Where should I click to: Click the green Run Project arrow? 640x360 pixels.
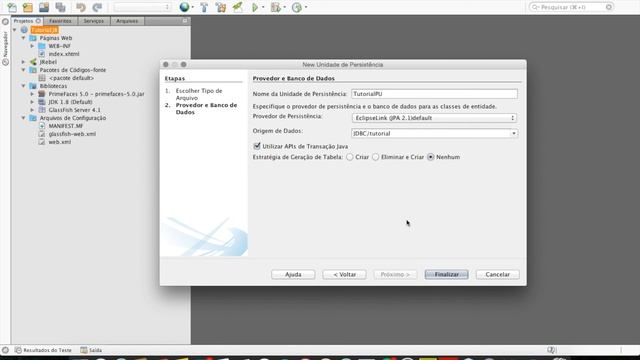click(255, 7)
